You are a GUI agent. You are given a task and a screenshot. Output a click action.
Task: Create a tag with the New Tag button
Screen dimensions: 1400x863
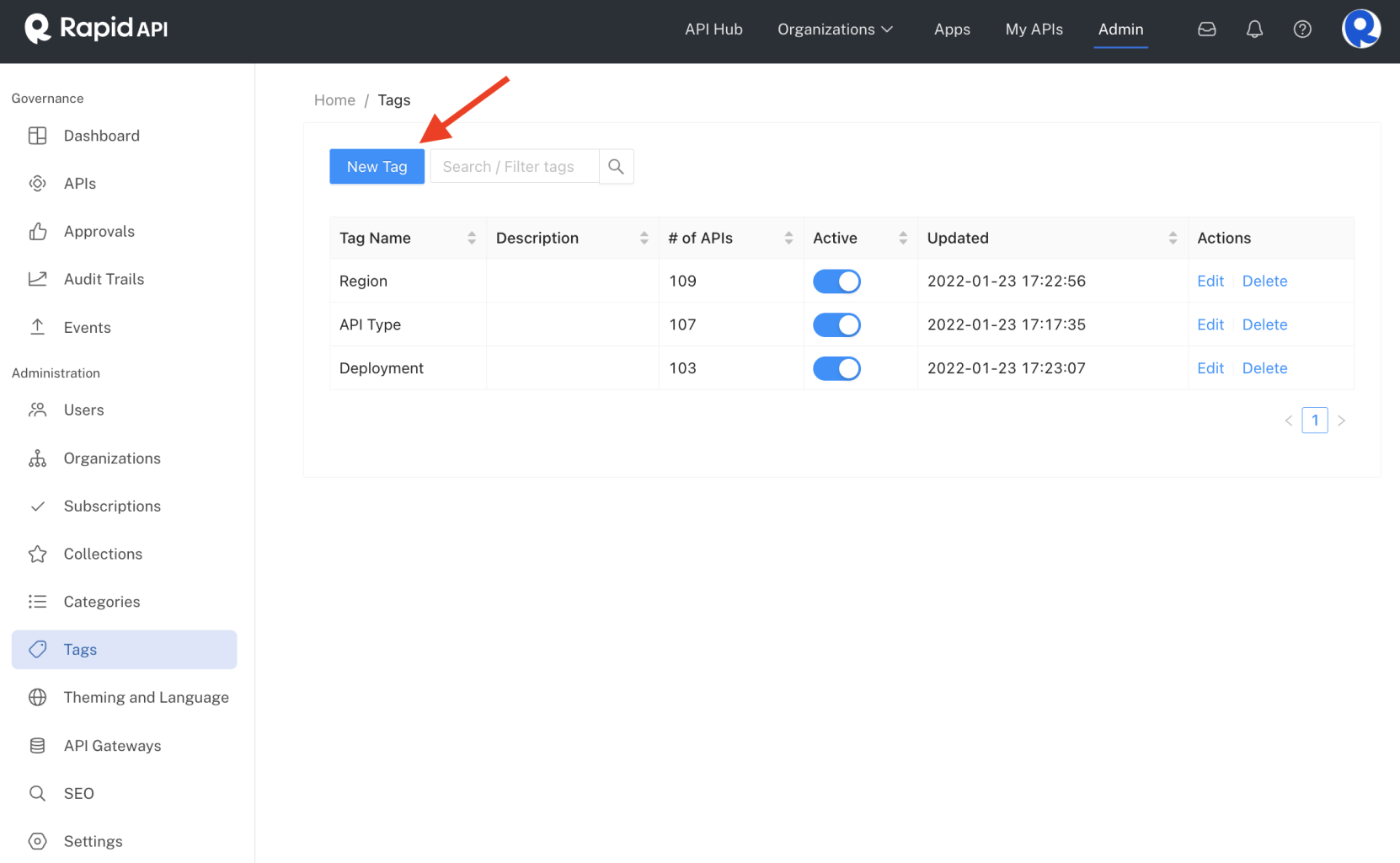point(377,167)
